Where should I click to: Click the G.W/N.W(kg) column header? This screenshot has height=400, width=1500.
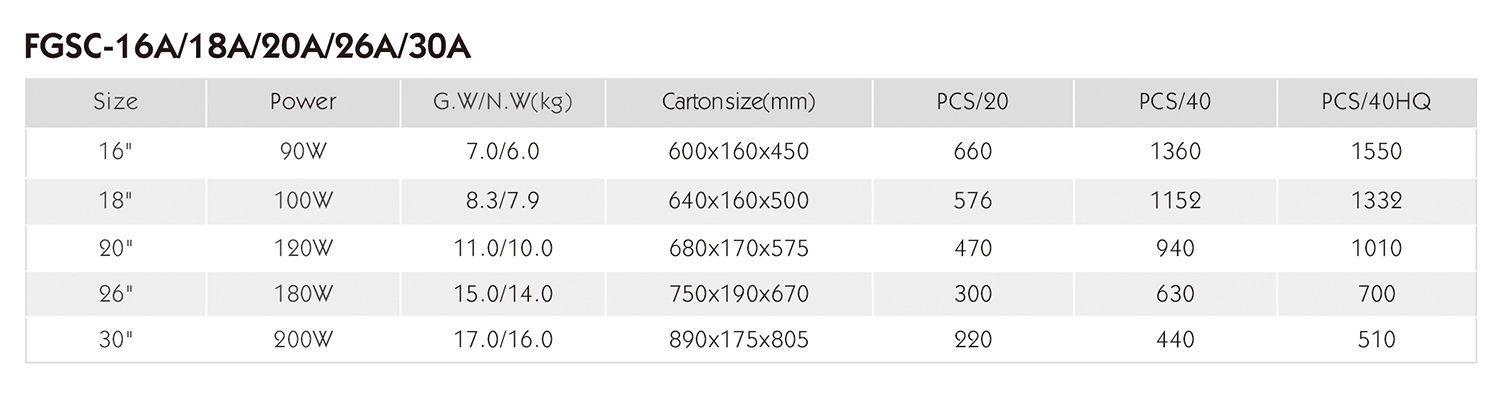pos(503,103)
